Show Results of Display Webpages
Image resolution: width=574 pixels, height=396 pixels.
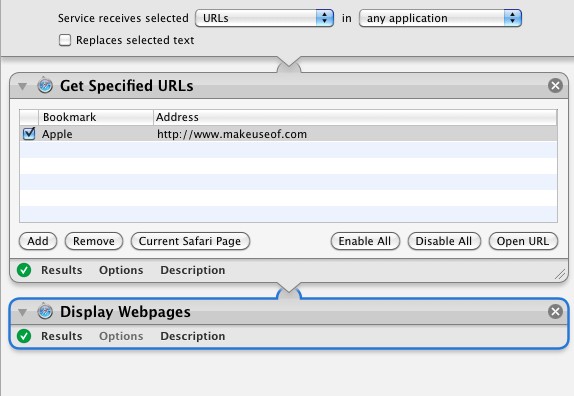pyautogui.click(x=62, y=336)
